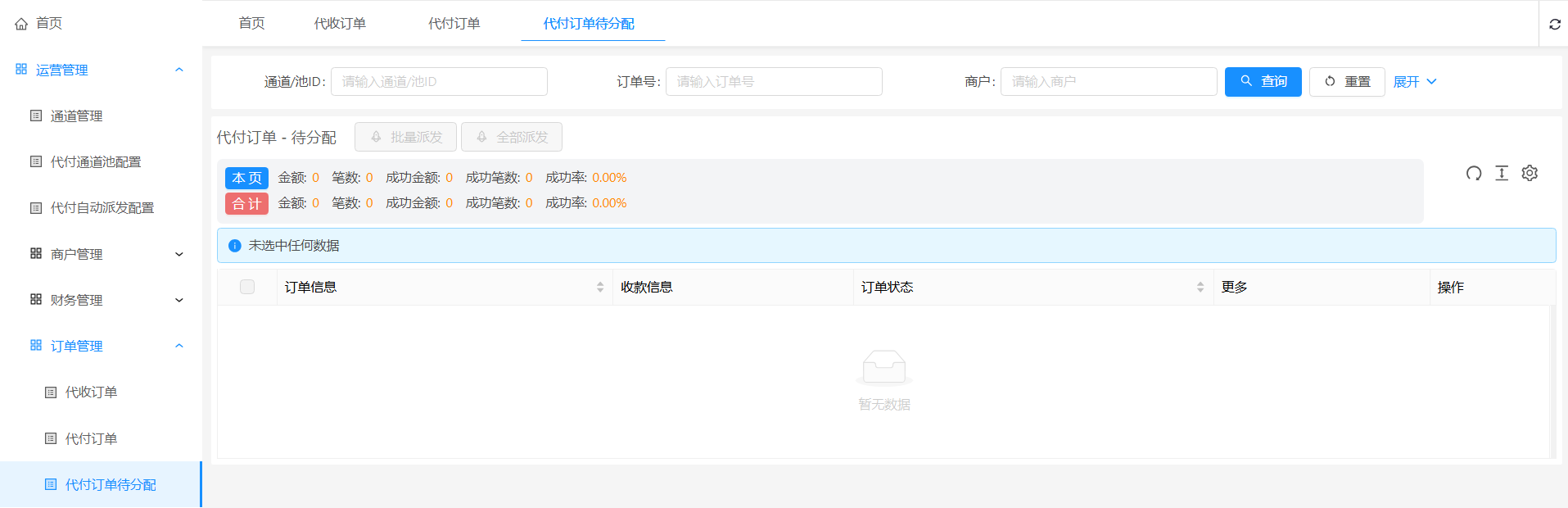Adjust table density via column-height icon
The height and width of the screenshot is (508, 1568).
coord(1502,173)
